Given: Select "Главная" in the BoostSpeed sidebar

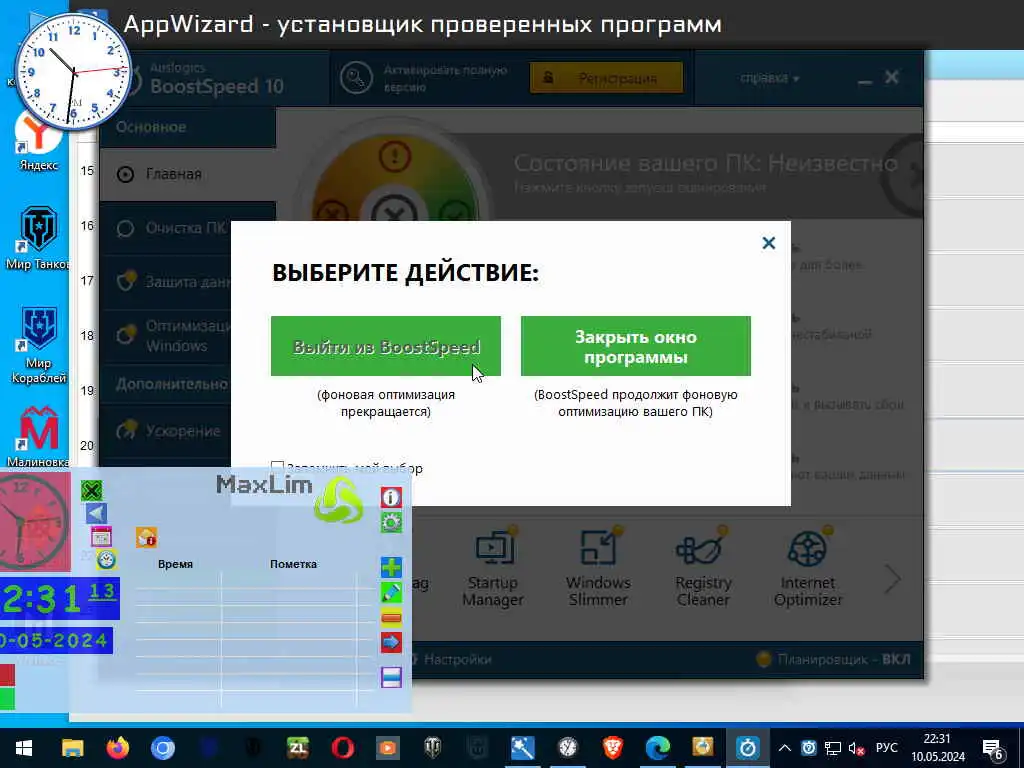Looking at the screenshot, I should 187,174.
